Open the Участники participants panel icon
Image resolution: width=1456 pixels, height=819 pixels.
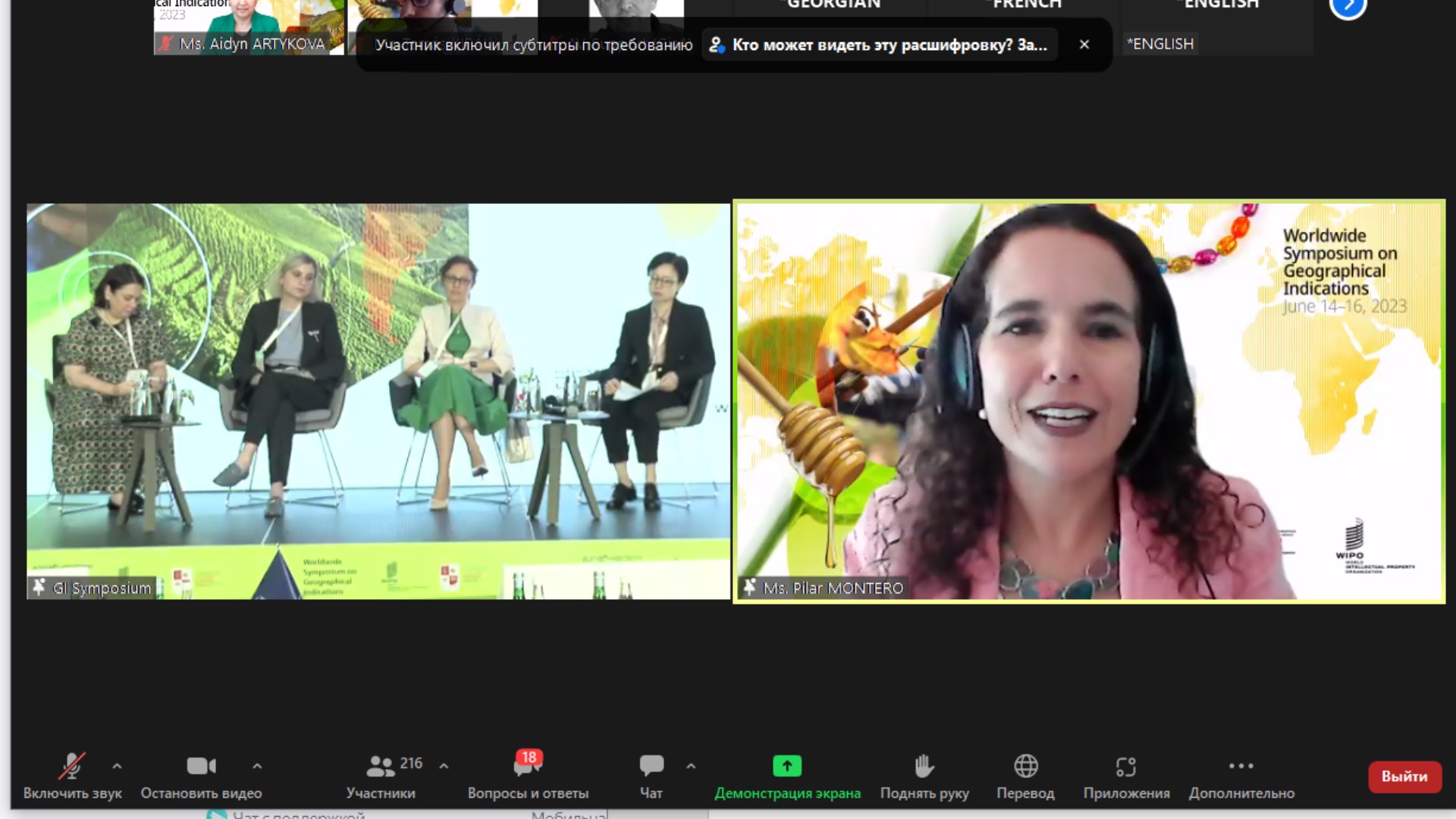[x=380, y=767]
